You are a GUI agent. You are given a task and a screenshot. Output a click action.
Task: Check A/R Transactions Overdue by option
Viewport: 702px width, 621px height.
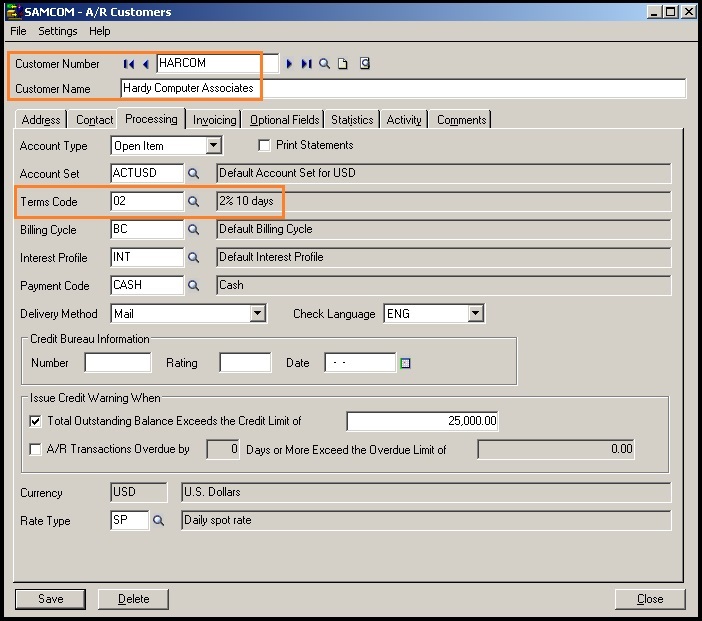(37, 449)
